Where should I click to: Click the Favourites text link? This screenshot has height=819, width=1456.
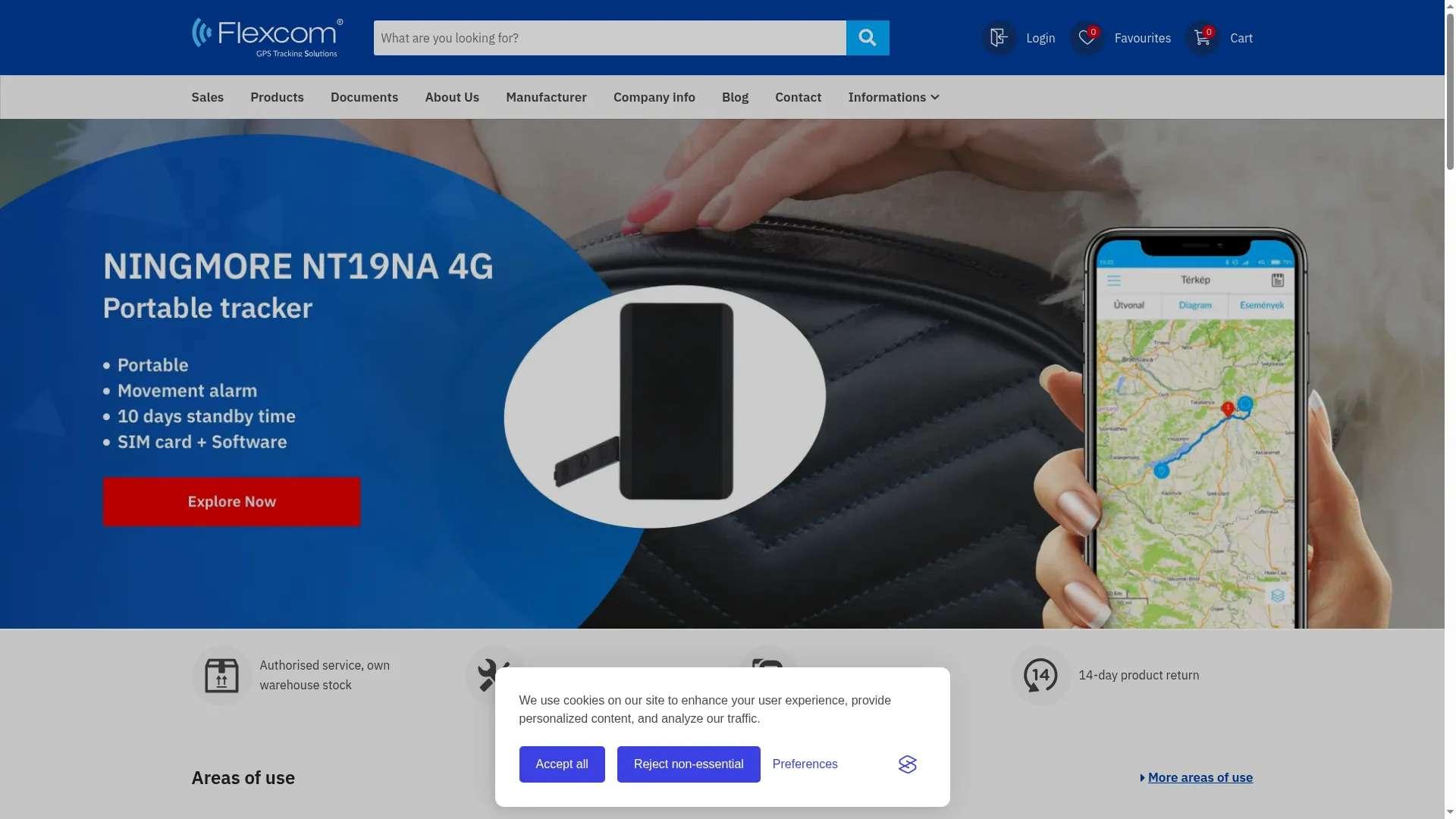tap(1143, 38)
